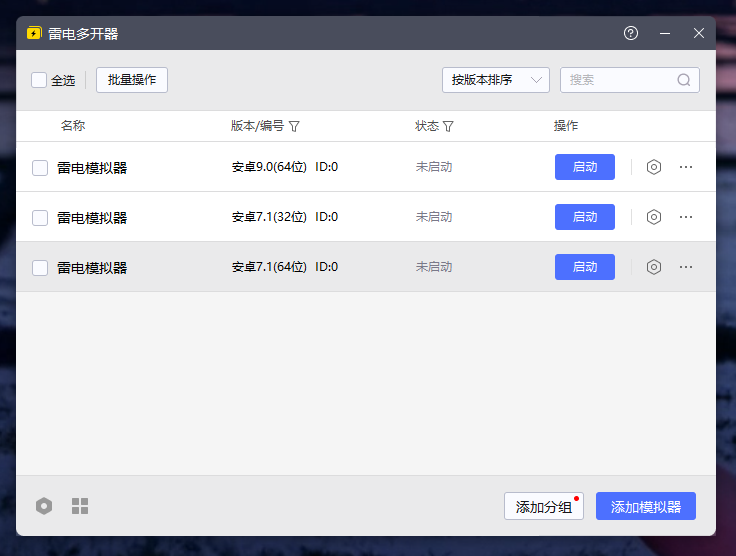Click the 添加模拟器 button
This screenshot has width=736, height=556.
(646, 507)
